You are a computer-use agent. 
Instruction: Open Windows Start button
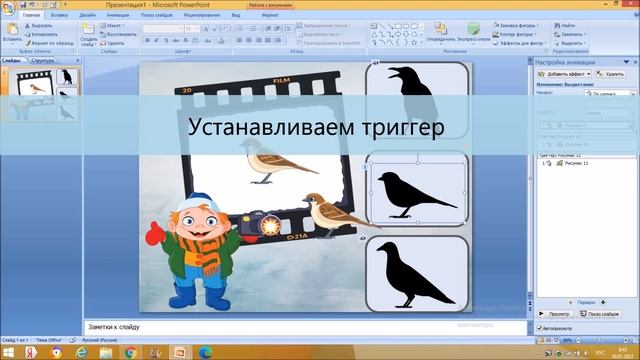8,352
